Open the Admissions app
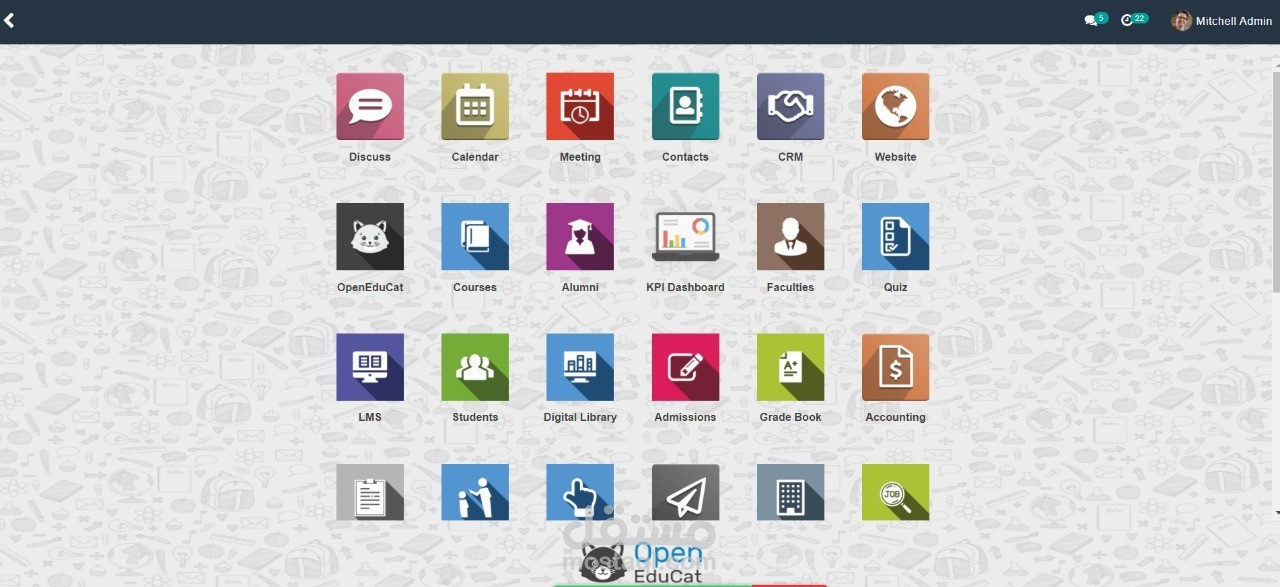The width and height of the screenshot is (1280, 587). point(685,367)
